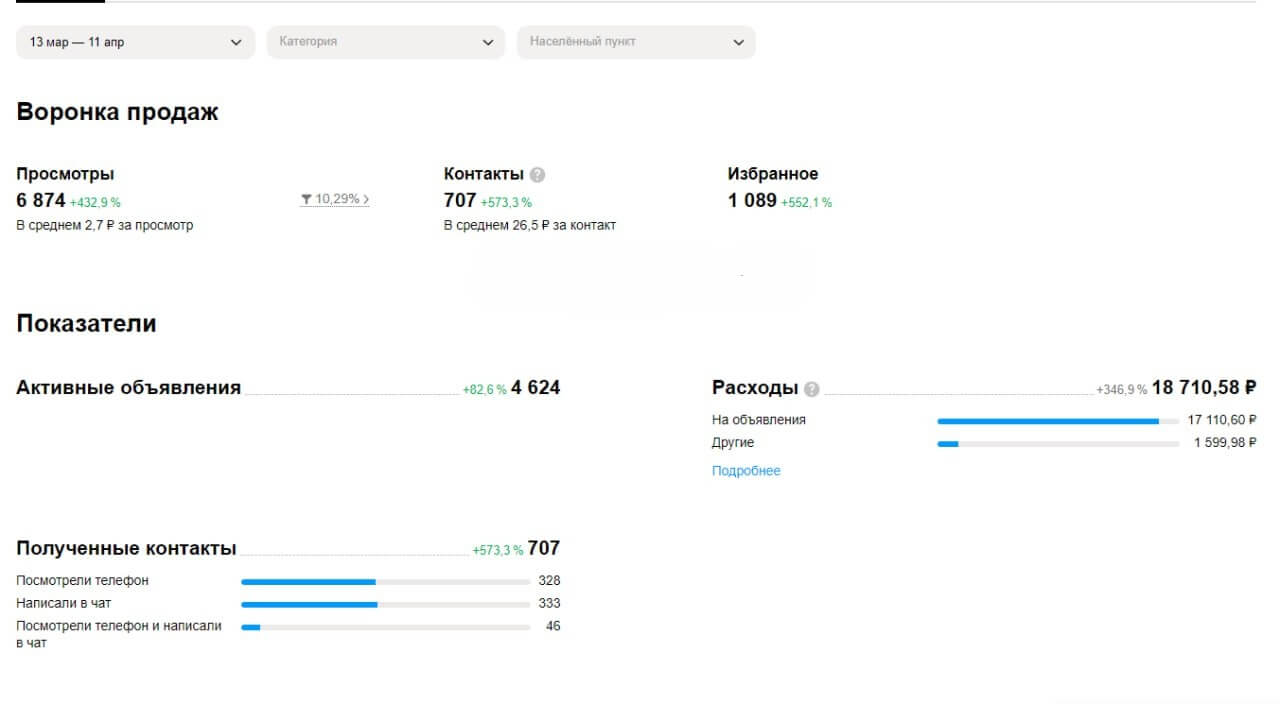Screen dimensions: 1280x704
Task: Click the Посмотрели телефон progress bar
Action: point(386,582)
